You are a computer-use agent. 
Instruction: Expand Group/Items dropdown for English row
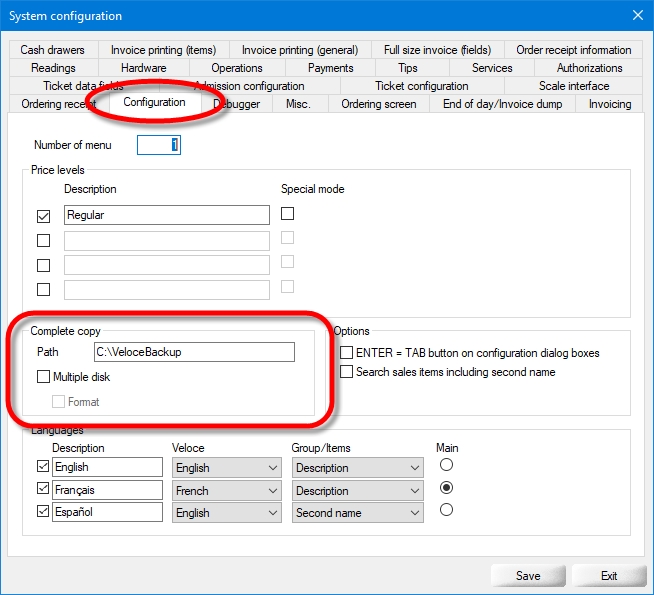[x=358, y=468]
